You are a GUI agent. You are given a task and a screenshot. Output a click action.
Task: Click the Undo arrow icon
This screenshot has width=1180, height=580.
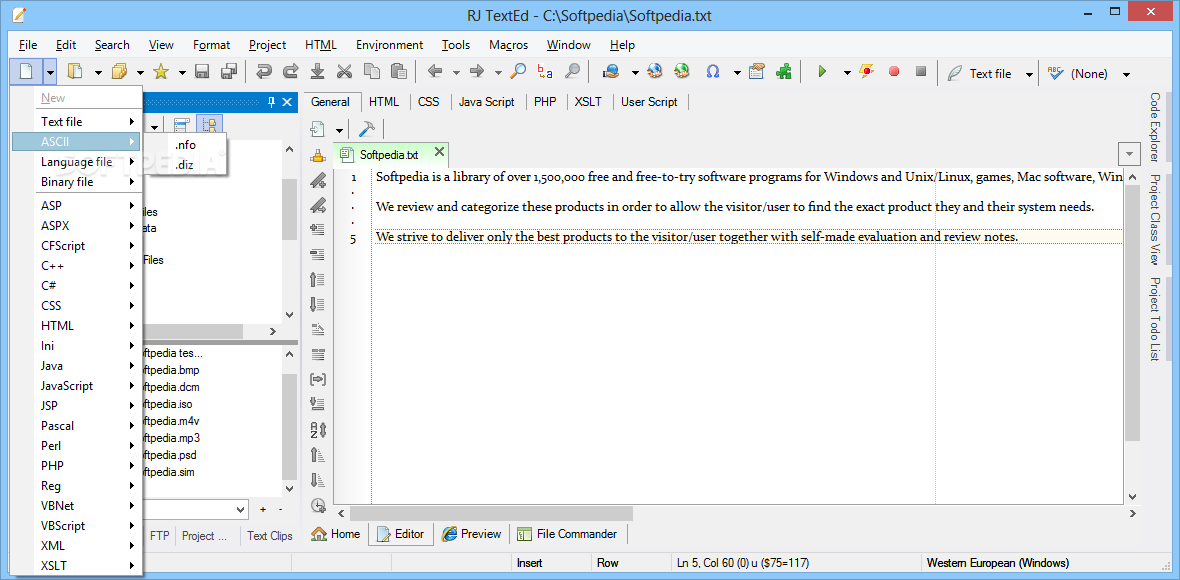[x=263, y=72]
